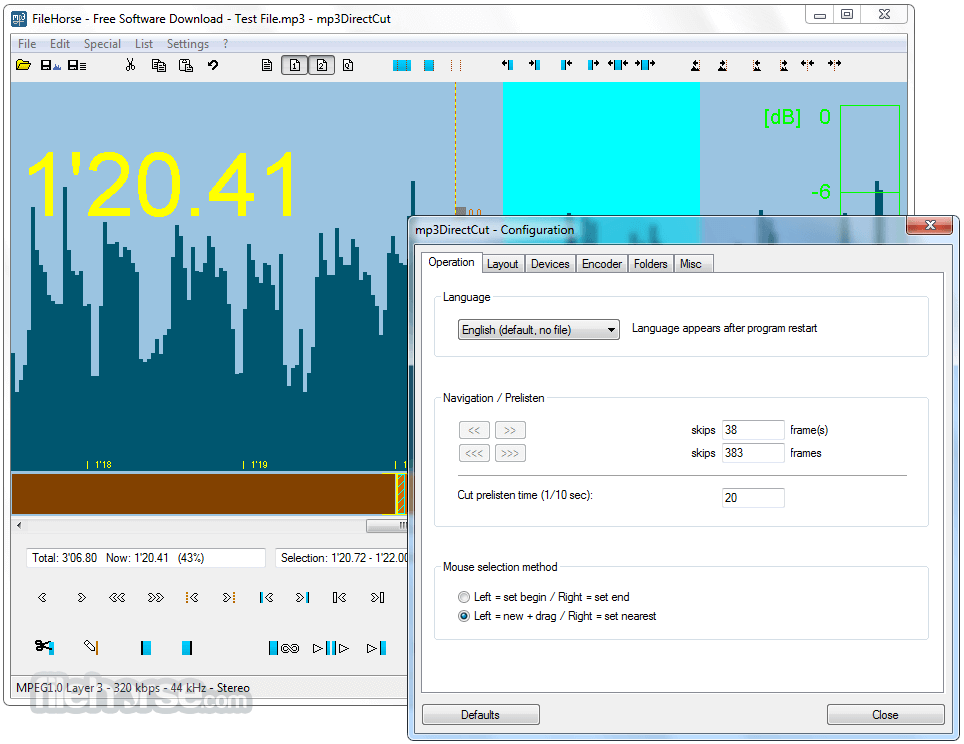Switch to the Layout tab
Viewport: 964px width, 744px height.
pyautogui.click(x=503, y=264)
